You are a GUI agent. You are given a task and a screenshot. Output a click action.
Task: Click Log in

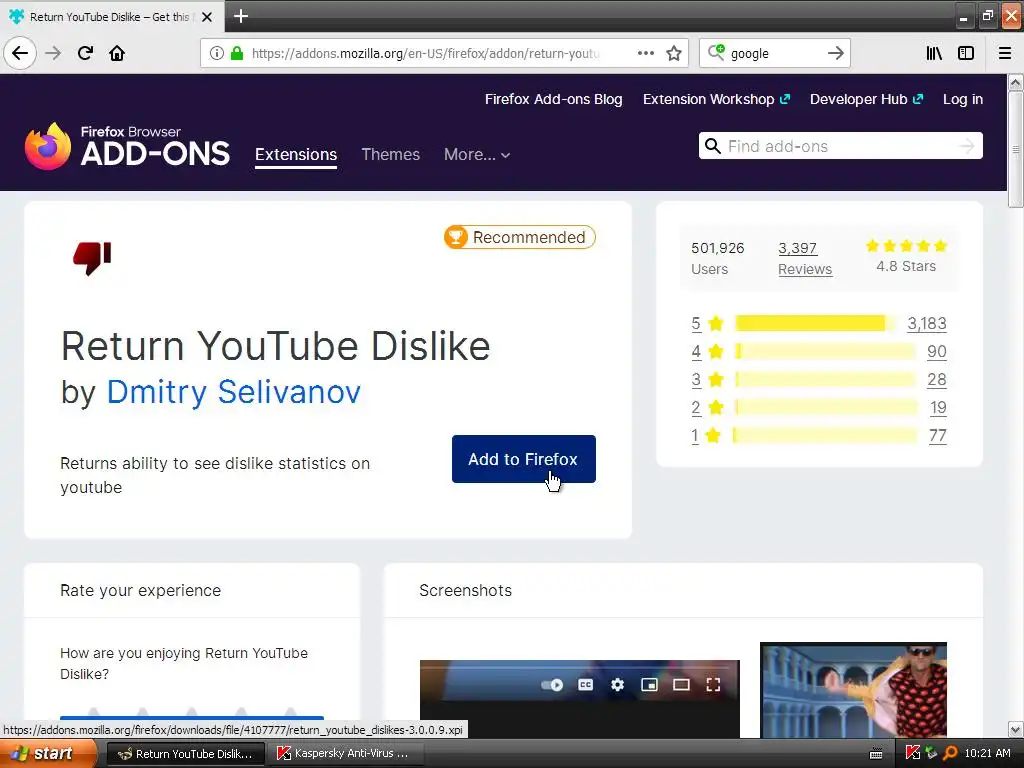pos(963,99)
